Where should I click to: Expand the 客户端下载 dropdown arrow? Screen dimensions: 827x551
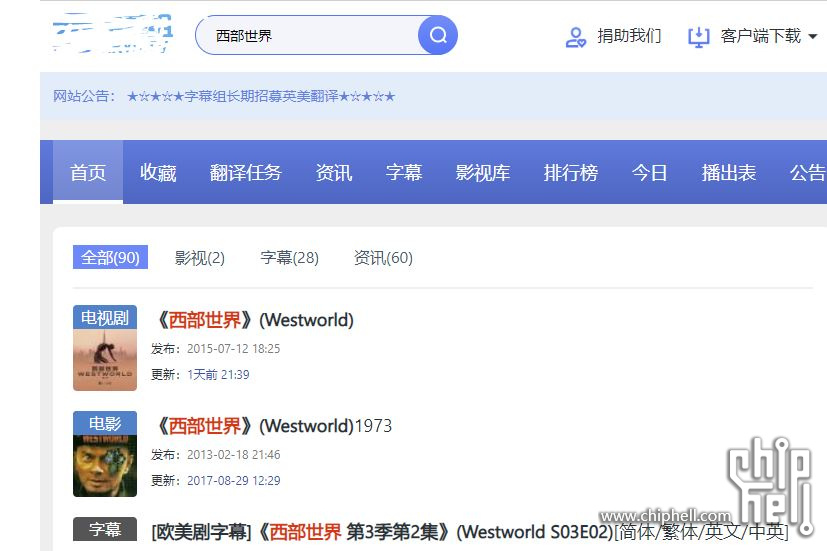tap(813, 36)
